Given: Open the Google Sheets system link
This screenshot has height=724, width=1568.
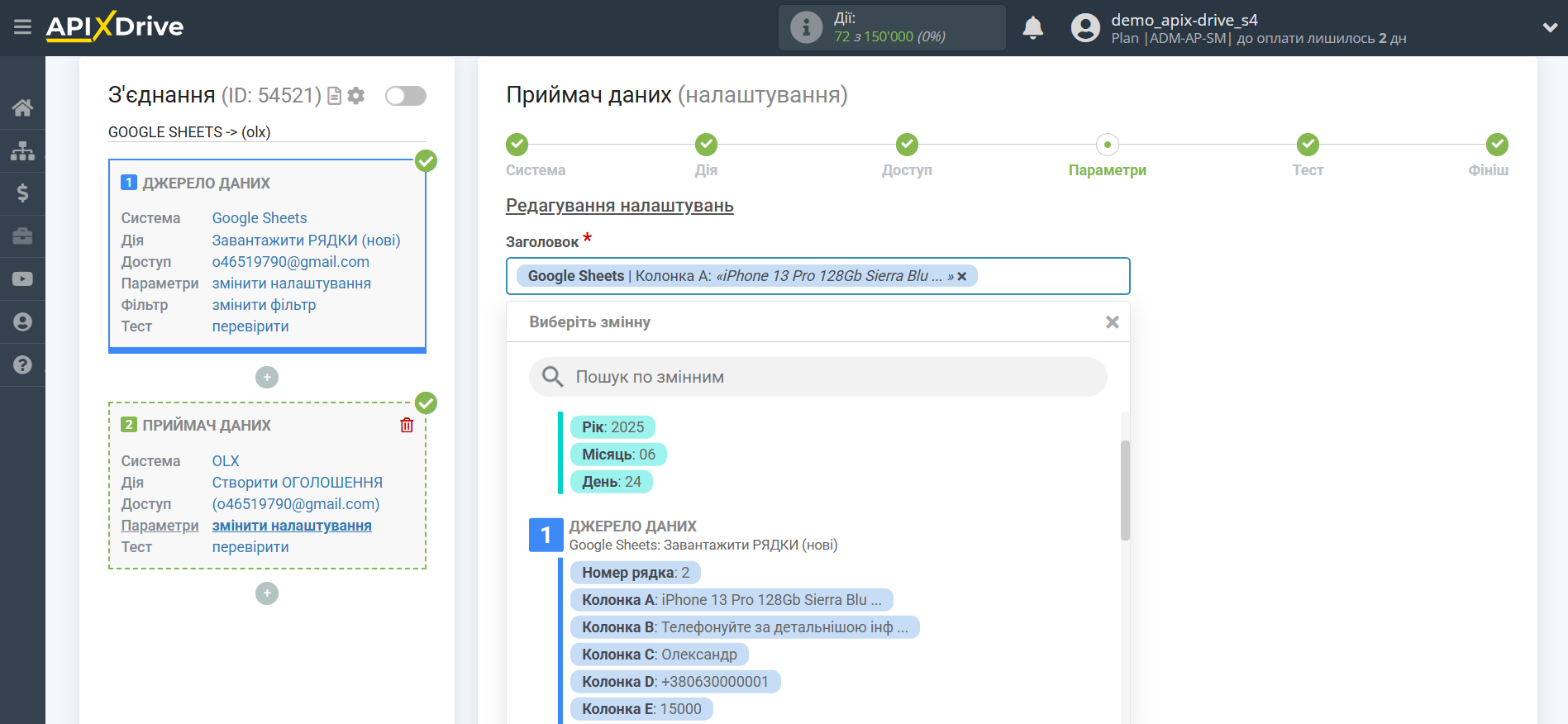Looking at the screenshot, I should (260, 218).
